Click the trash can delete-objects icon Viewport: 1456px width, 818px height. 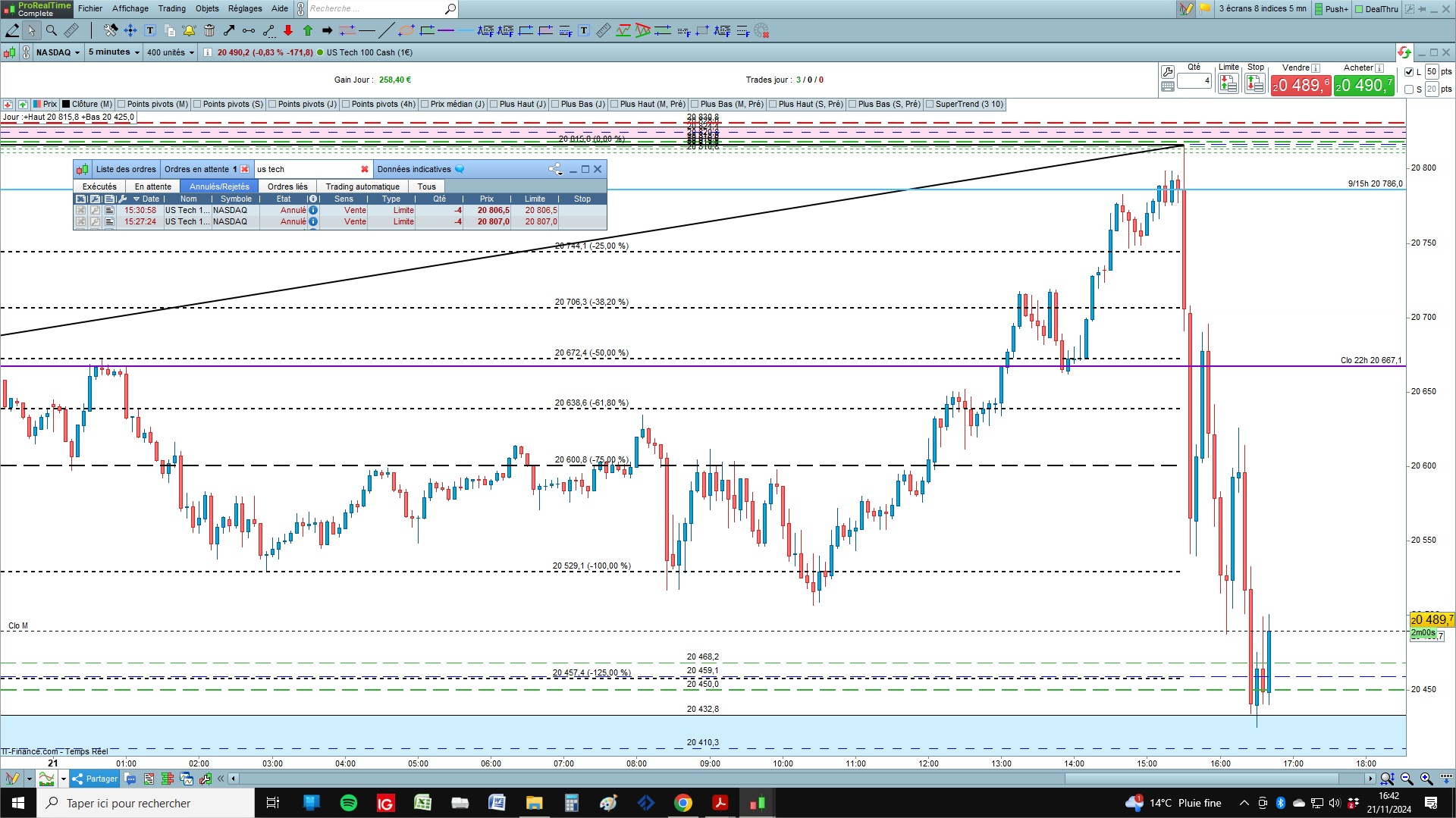[x=209, y=30]
